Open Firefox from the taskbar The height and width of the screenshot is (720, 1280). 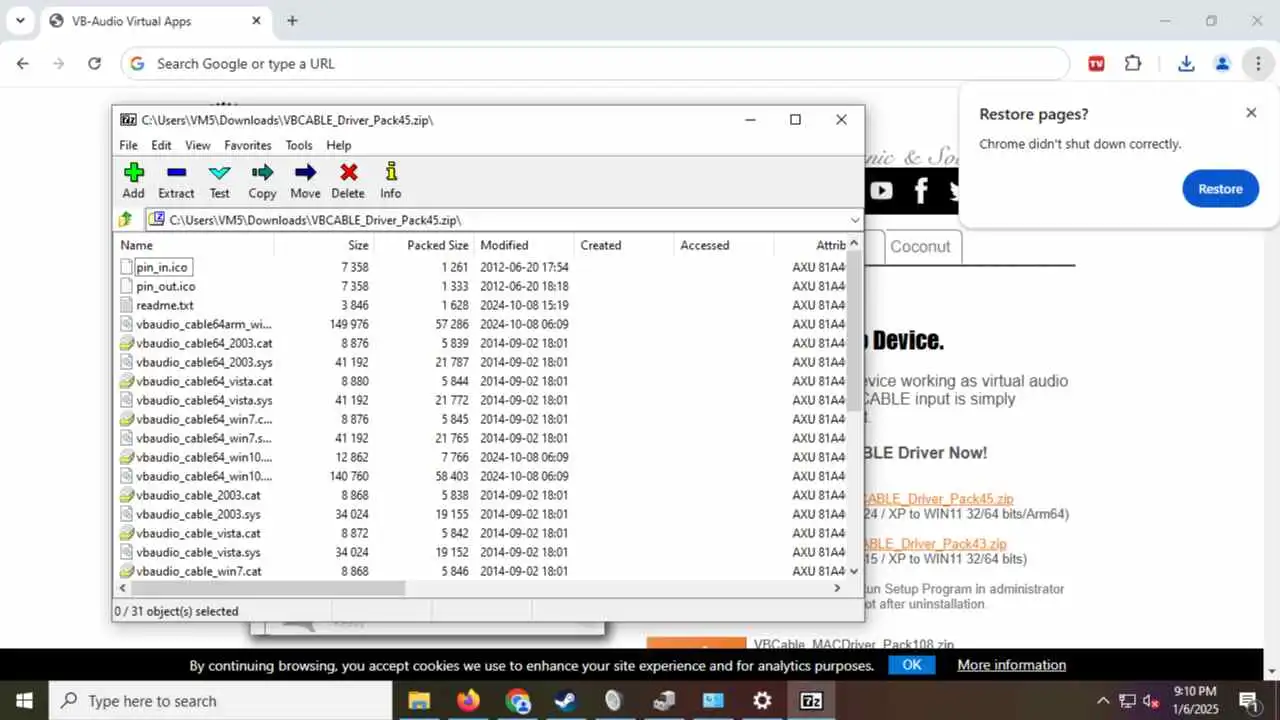(x=468, y=701)
